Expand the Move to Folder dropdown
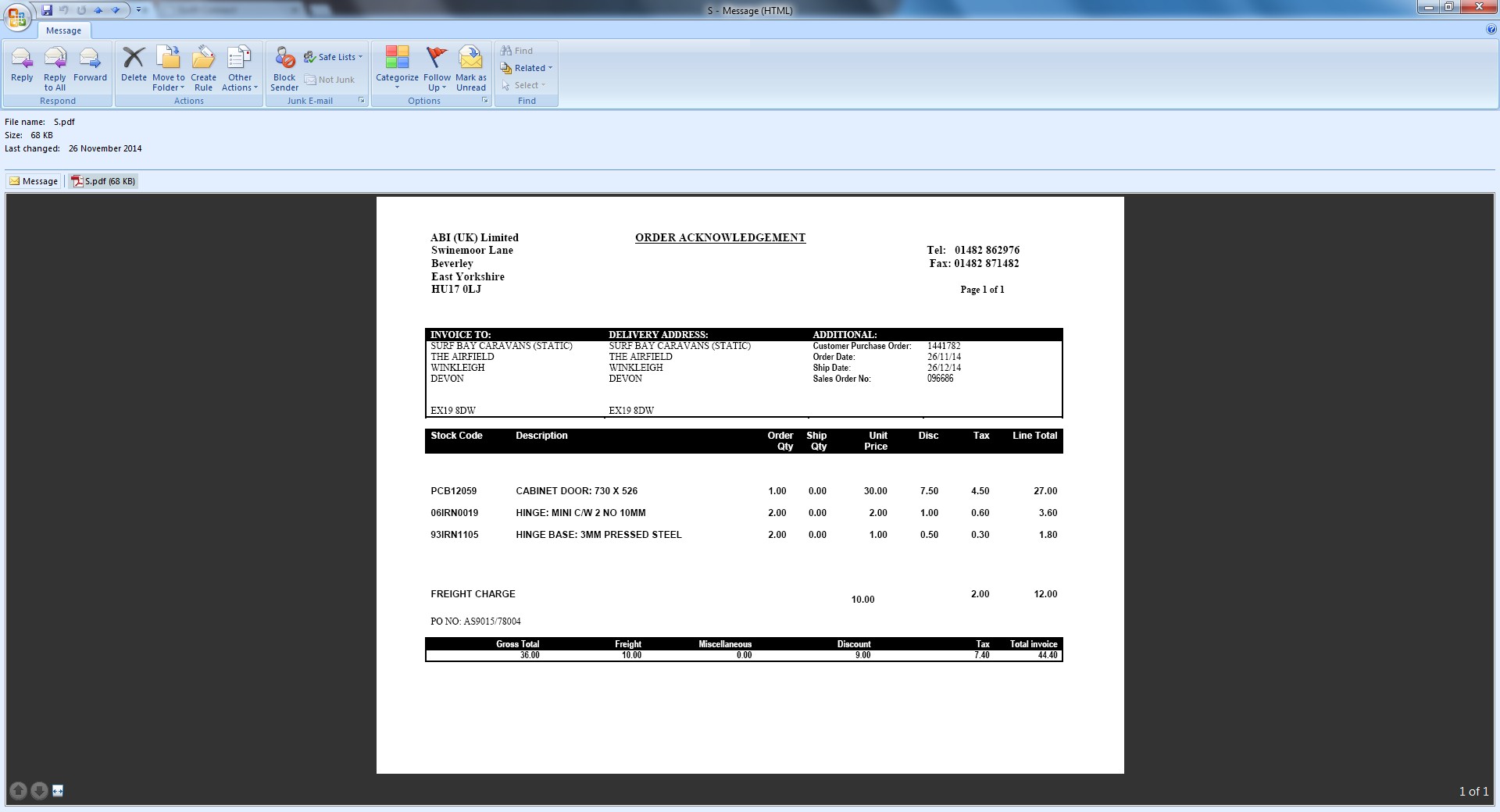The height and width of the screenshot is (812, 1500). tap(169, 82)
